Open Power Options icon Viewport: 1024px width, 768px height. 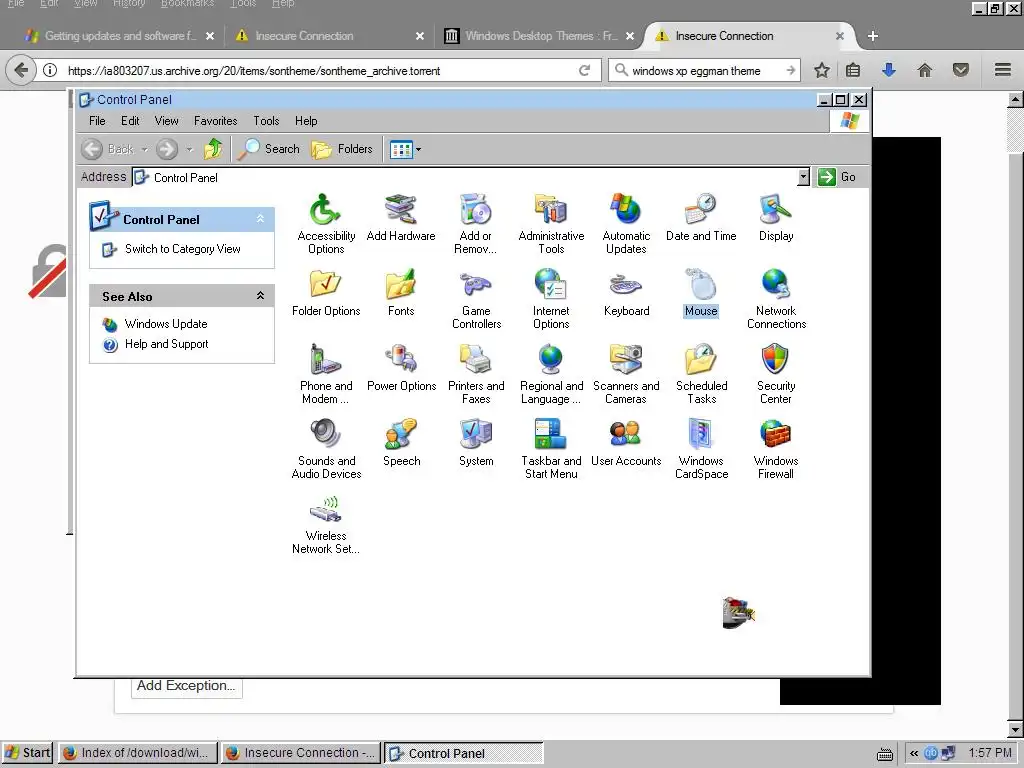(401, 368)
